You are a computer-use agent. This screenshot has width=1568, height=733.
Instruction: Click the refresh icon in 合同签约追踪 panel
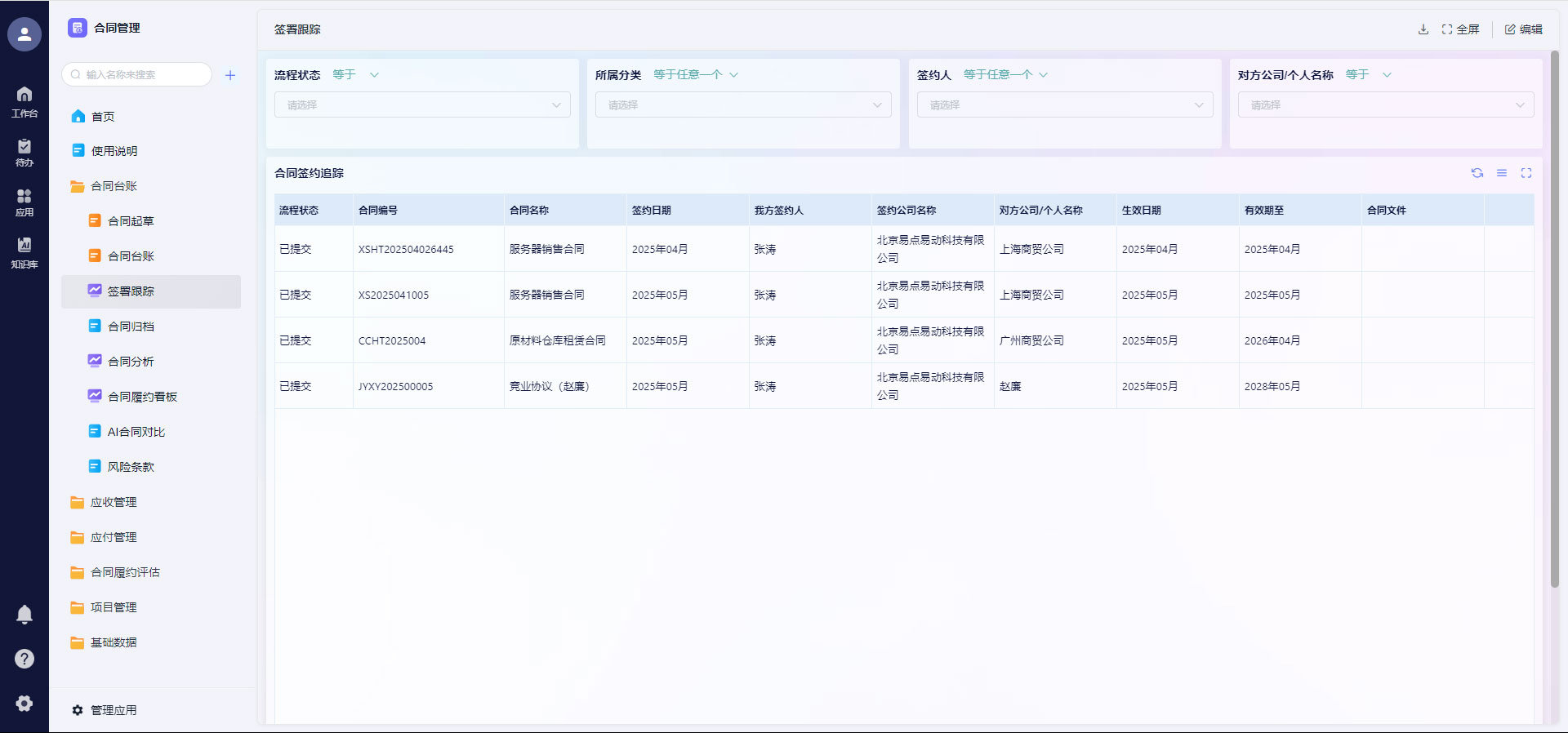[1477, 173]
